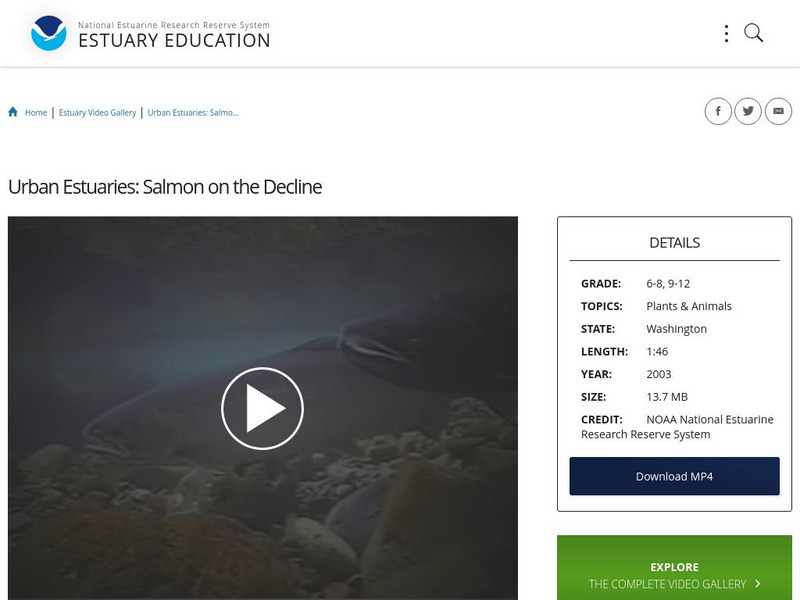The width and height of the screenshot is (800, 600).
Task: Click the Urban Estuaries breadcrumb entry
Action: click(x=195, y=113)
